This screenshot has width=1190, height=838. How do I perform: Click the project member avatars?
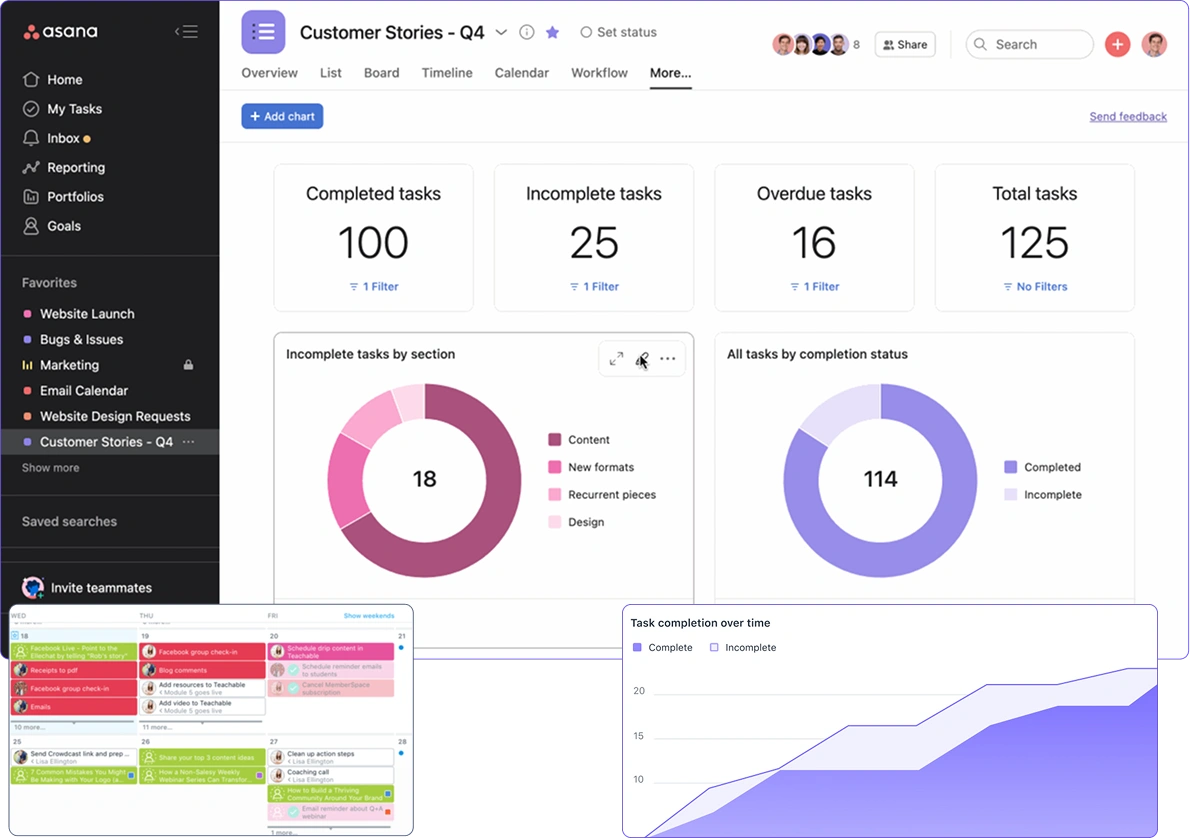pyautogui.click(x=811, y=44)
